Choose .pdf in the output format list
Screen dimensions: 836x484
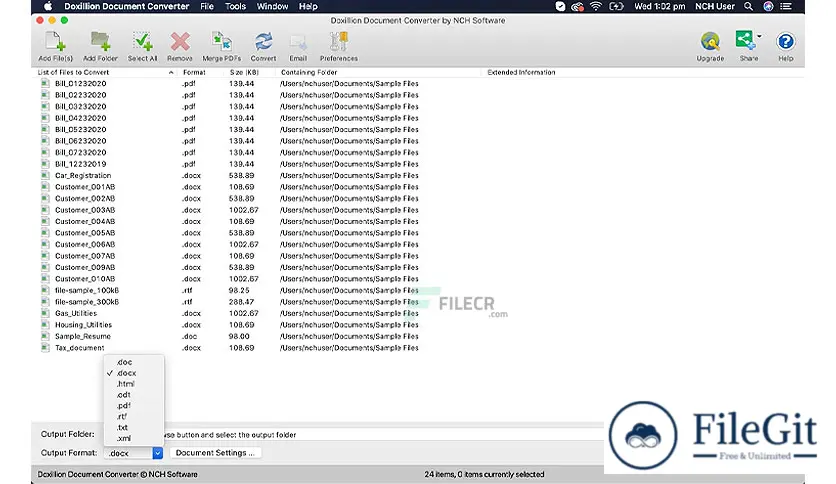(x=134, y=406)
